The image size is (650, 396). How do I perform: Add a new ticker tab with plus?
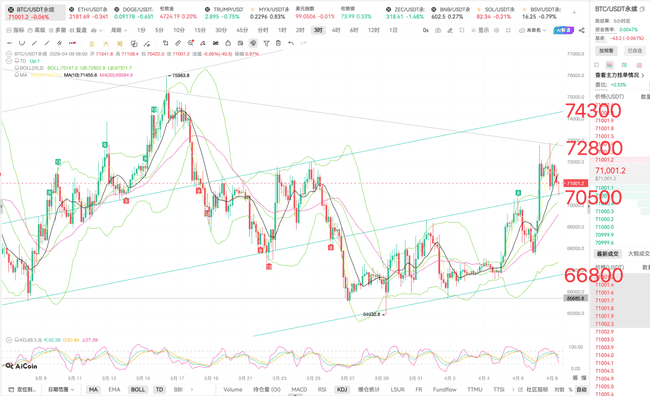[x=574, y=13]
